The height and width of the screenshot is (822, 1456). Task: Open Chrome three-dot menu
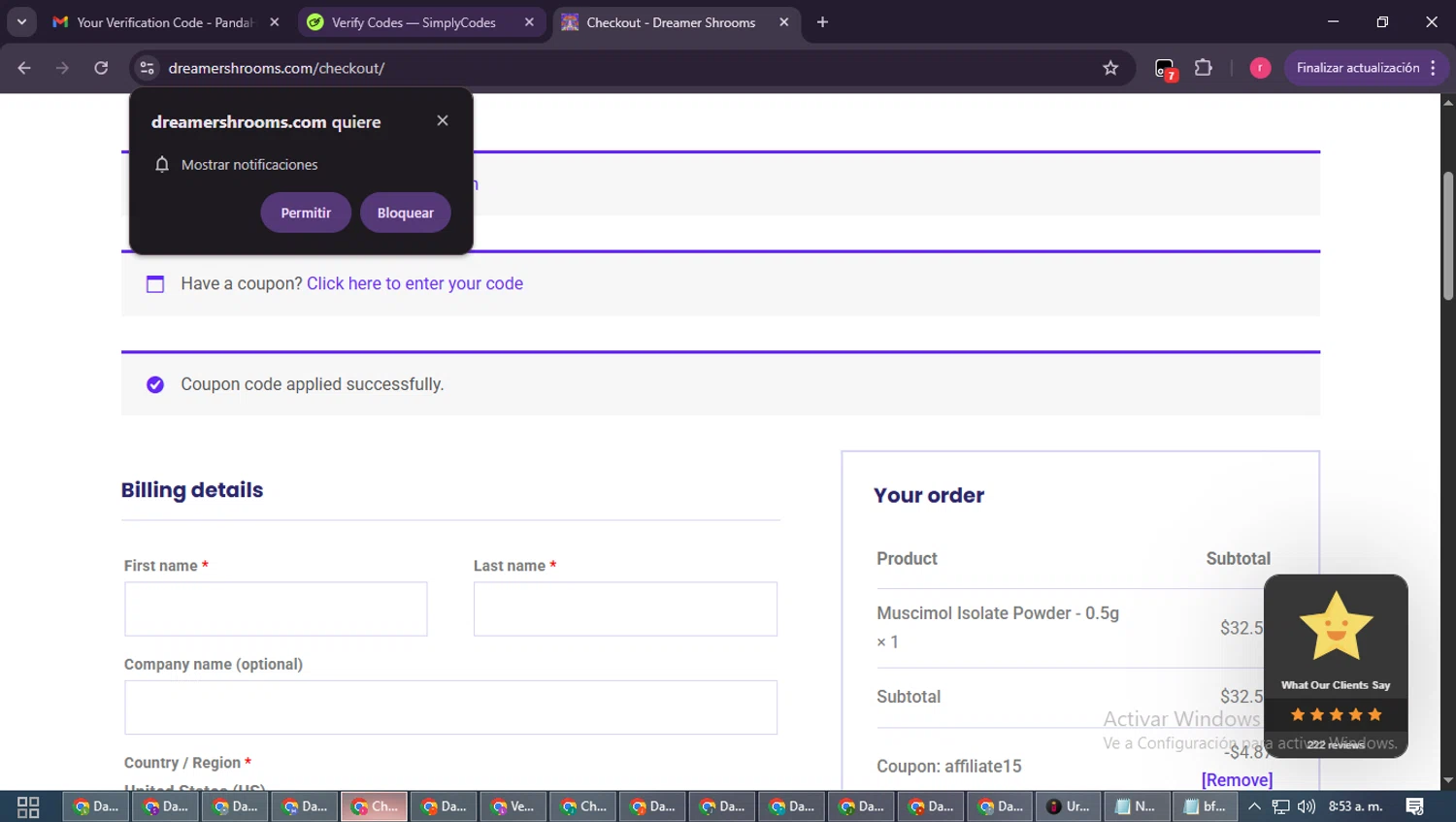coord(1434,68)
